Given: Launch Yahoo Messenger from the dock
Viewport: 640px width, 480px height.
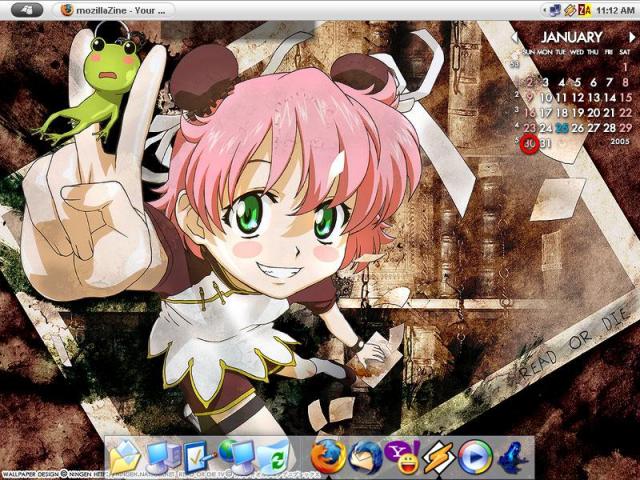Looking at the screenshot, I should tap(402, 457).
